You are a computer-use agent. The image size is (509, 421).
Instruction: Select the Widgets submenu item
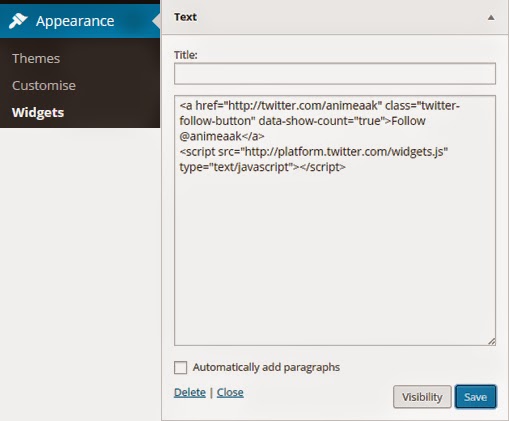click(38, 113)
